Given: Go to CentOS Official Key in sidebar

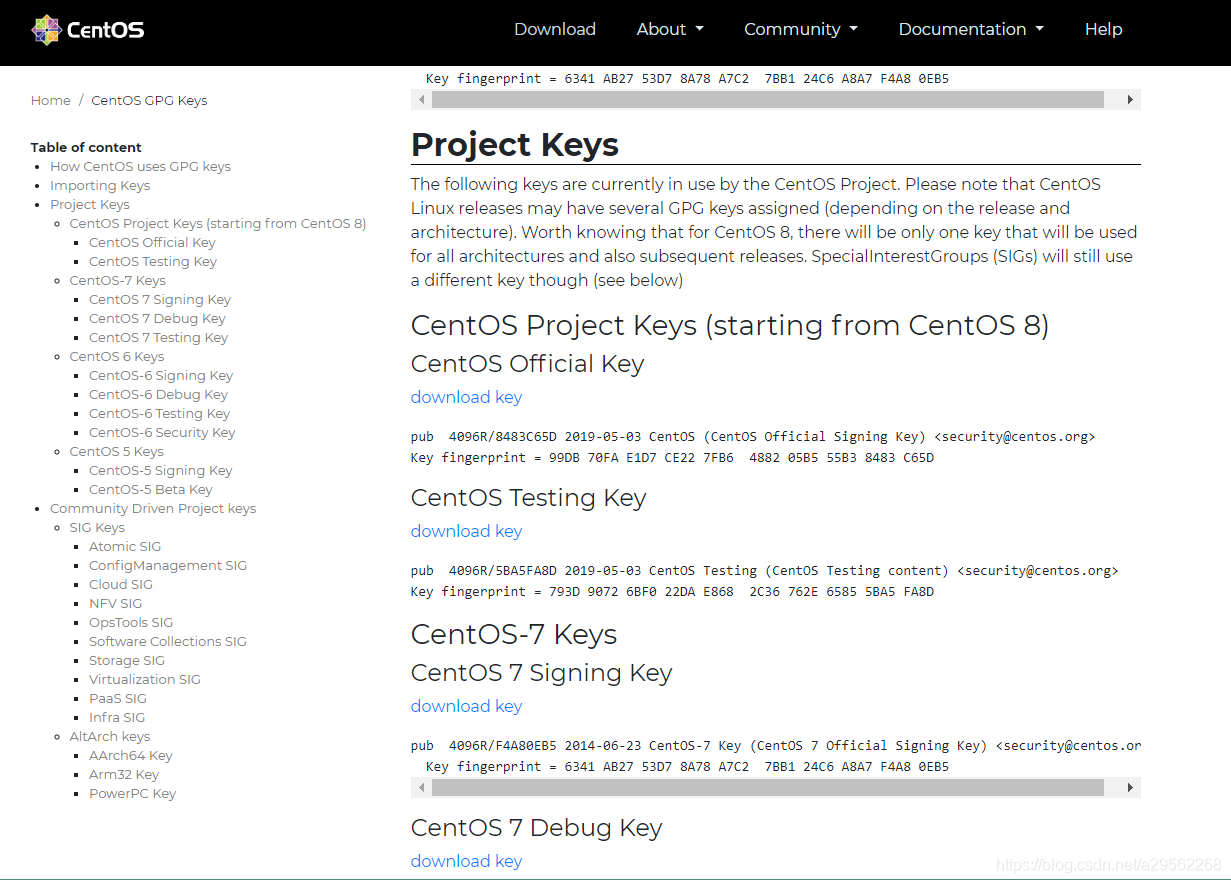Looking at the screenshot, I should (152, 243).
